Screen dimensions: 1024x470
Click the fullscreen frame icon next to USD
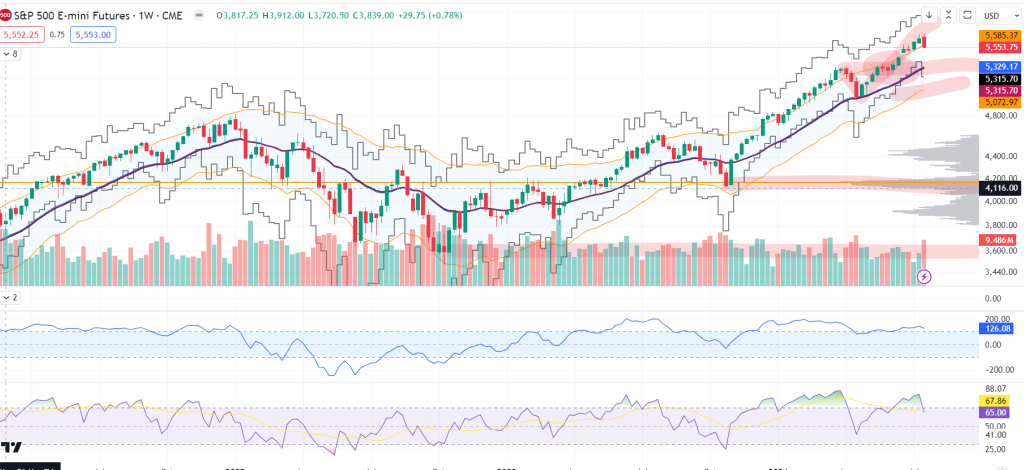click(x=967, y=15)
